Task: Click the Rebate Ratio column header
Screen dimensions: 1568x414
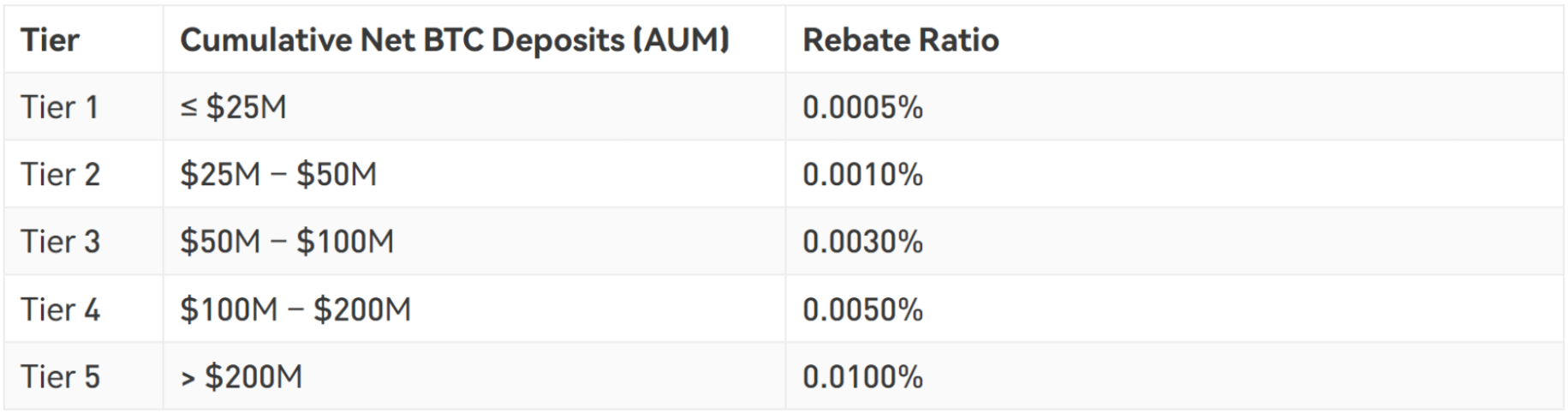Action: 900,40
